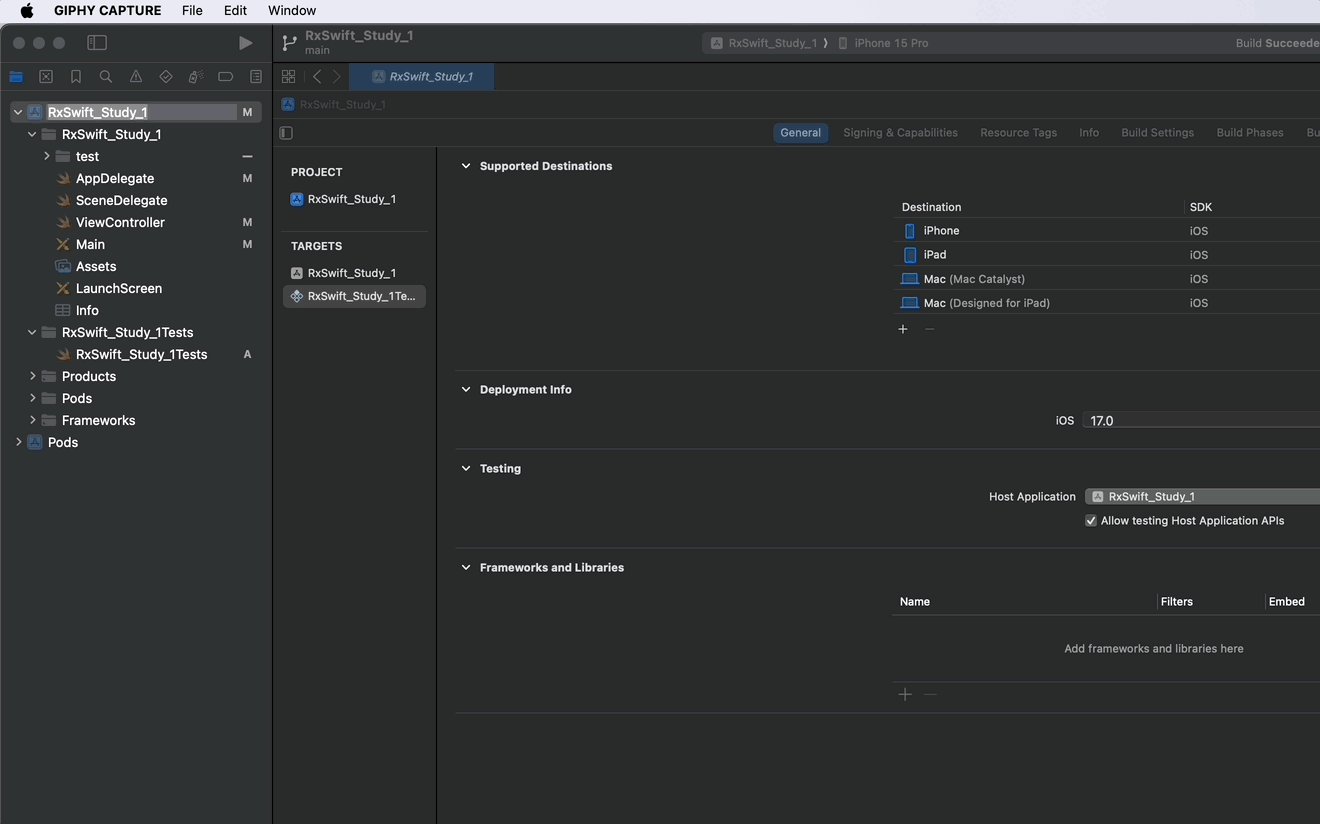Remove a destination with the minus button

click(x=930, y=329)
